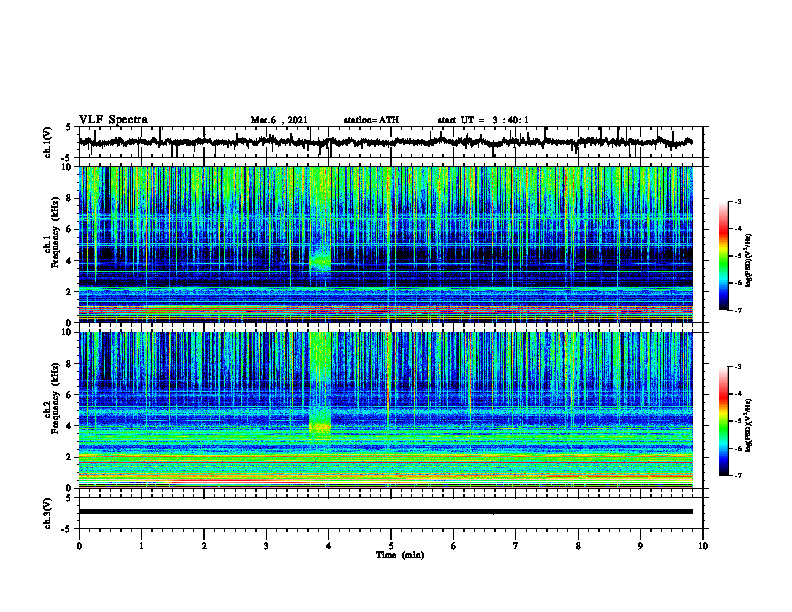Screen dimensions: 792x612
Task: Click time axis tick label "1"
Action: click(x=141, y=546)
